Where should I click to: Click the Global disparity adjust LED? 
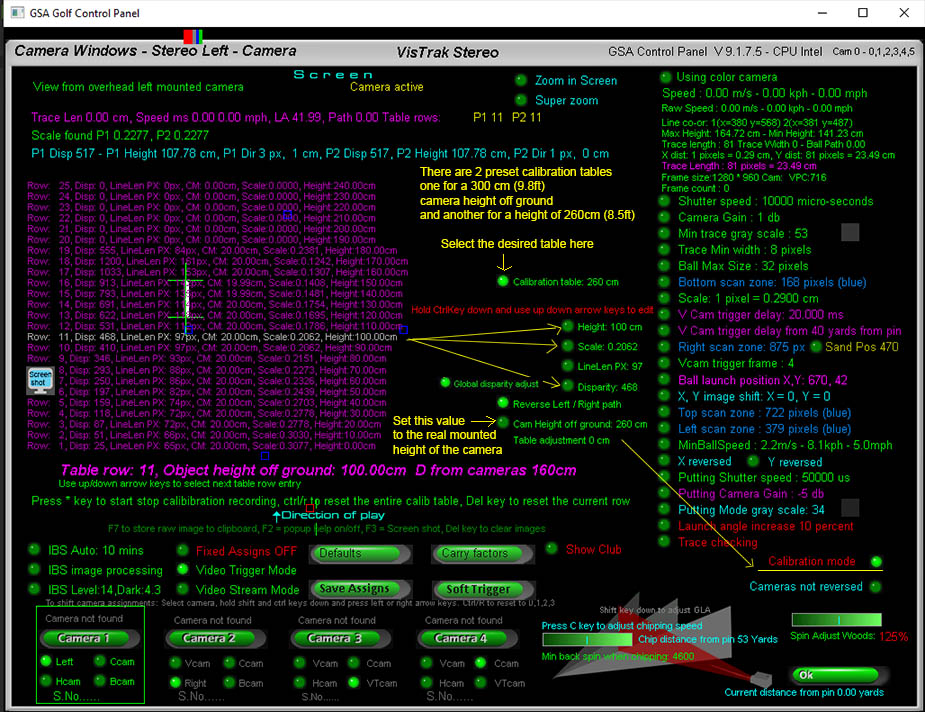coord(446,383)
